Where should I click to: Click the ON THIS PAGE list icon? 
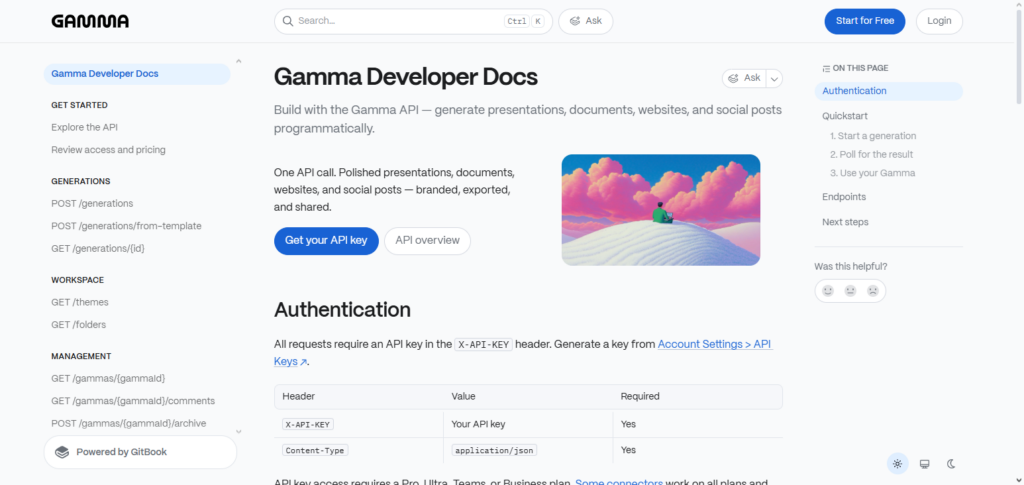826,69
